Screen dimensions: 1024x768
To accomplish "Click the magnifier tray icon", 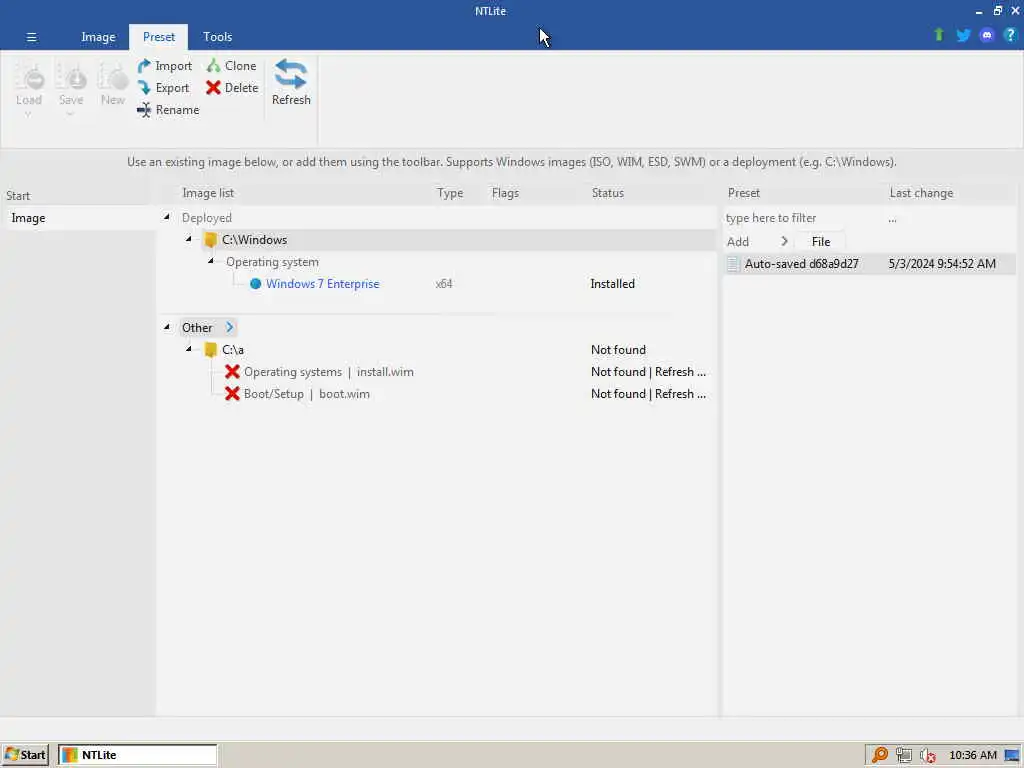I will click(879, 755).
